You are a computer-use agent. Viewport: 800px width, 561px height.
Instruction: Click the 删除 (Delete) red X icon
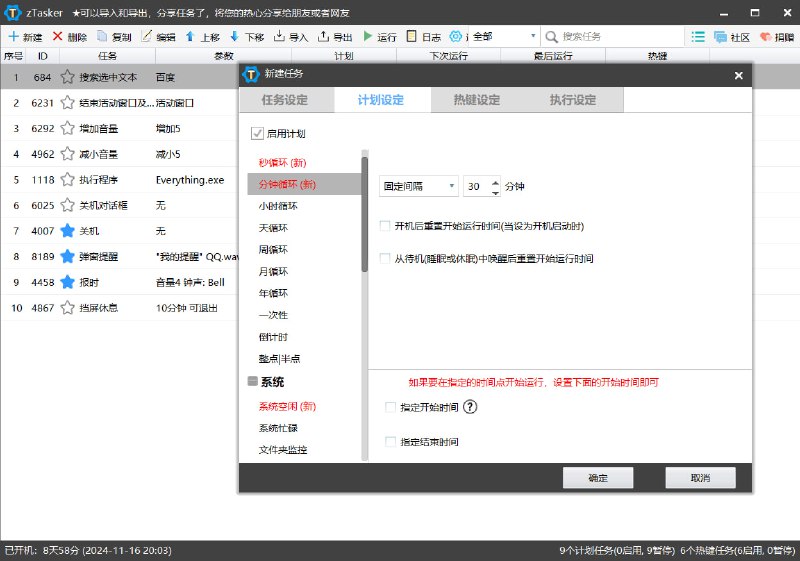tap(58, 36)
